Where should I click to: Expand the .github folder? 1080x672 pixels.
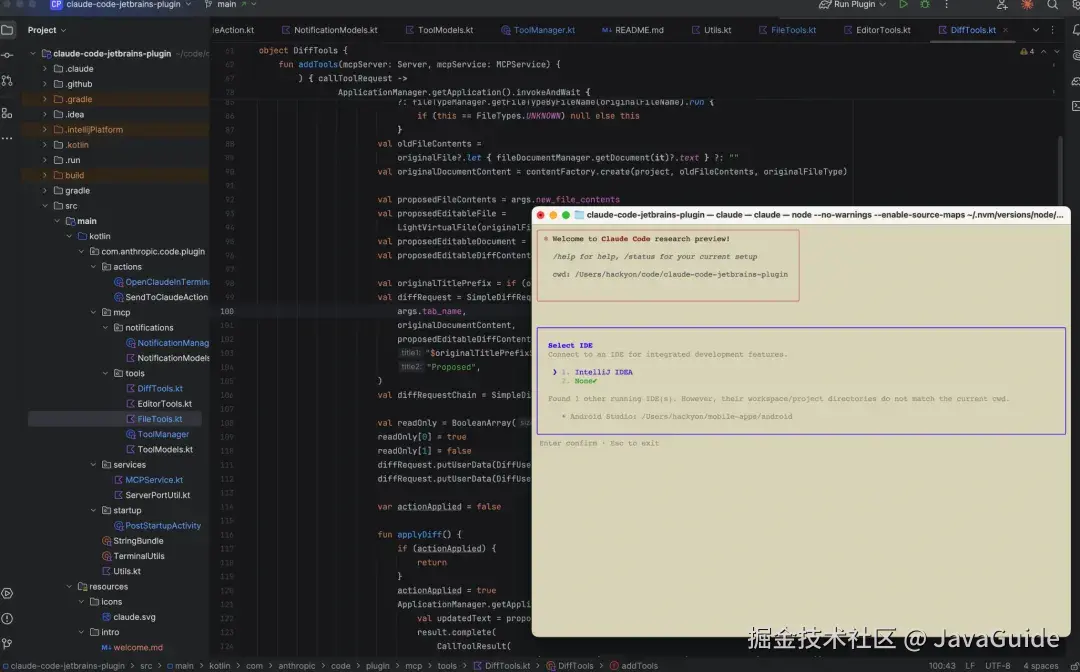45,84
